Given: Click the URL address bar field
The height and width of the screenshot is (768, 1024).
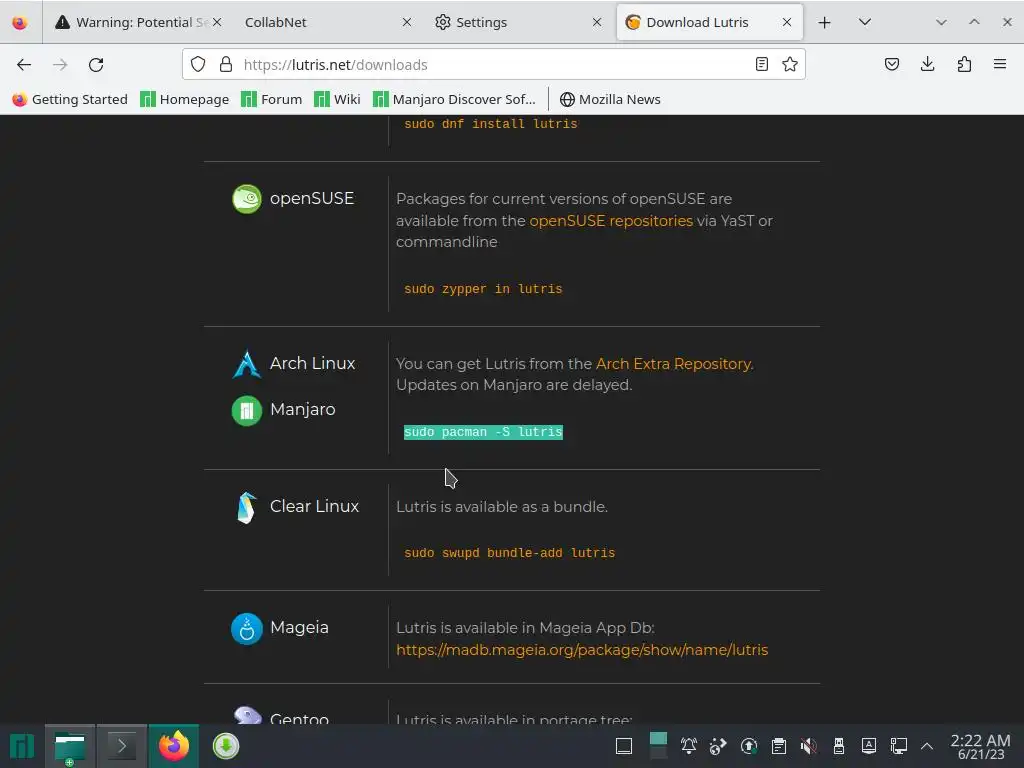Looking at the screenshot, I should point(493,65).
